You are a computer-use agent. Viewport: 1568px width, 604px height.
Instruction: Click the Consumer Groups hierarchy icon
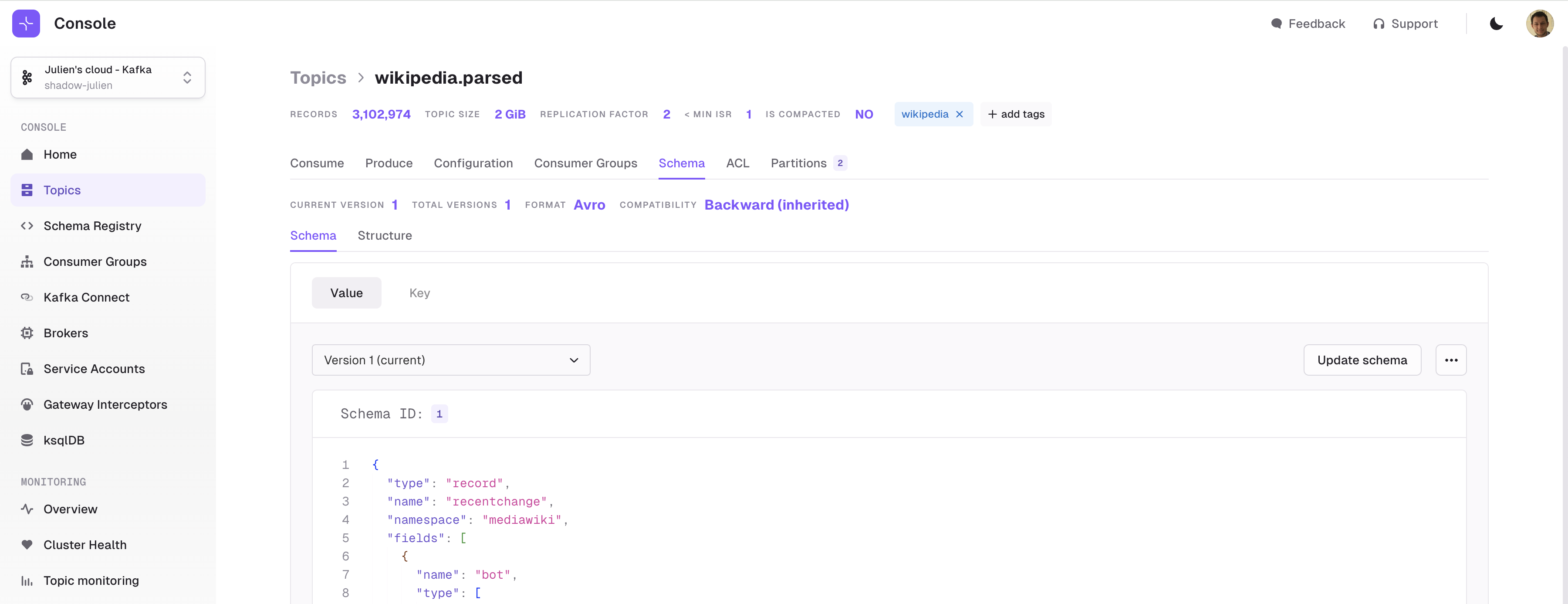point(27,262)
